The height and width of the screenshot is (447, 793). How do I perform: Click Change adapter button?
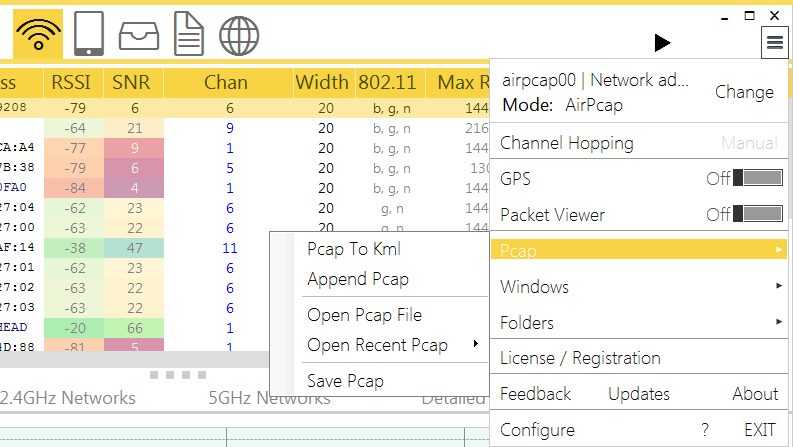coord(744,92)
